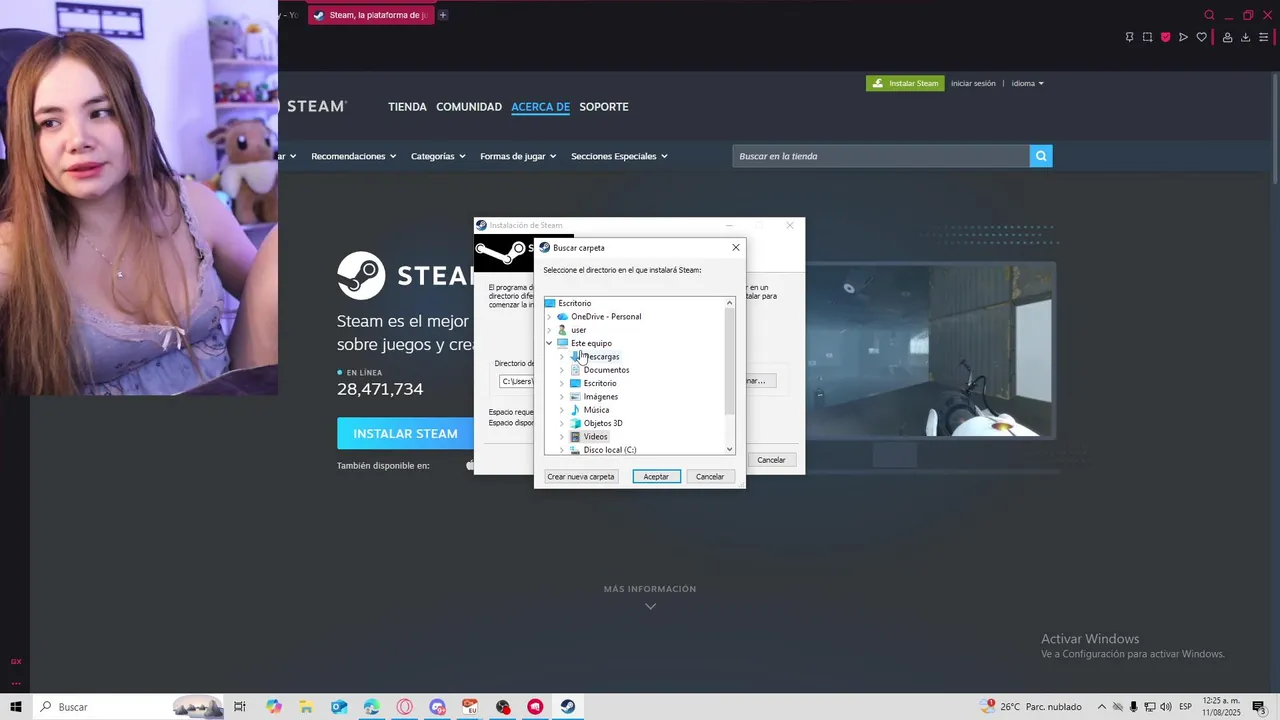Collapse the Este equipo tree node arrow
This screenshot has height=720, width=1280.
tap(548, 343)
